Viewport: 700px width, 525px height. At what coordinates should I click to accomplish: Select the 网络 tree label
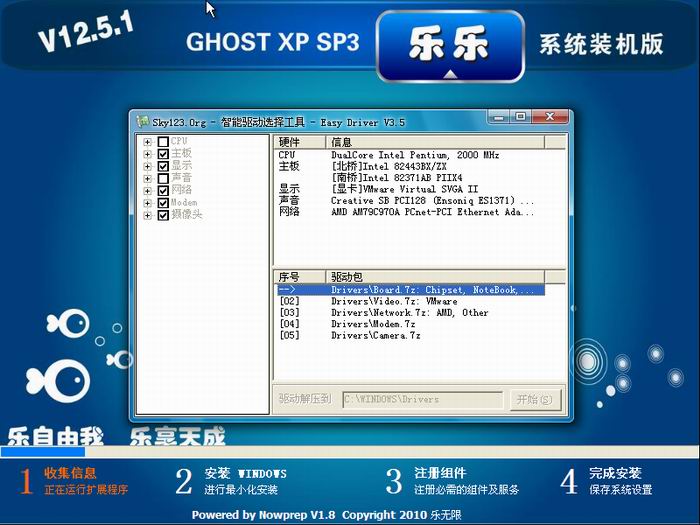click(181, 190)
